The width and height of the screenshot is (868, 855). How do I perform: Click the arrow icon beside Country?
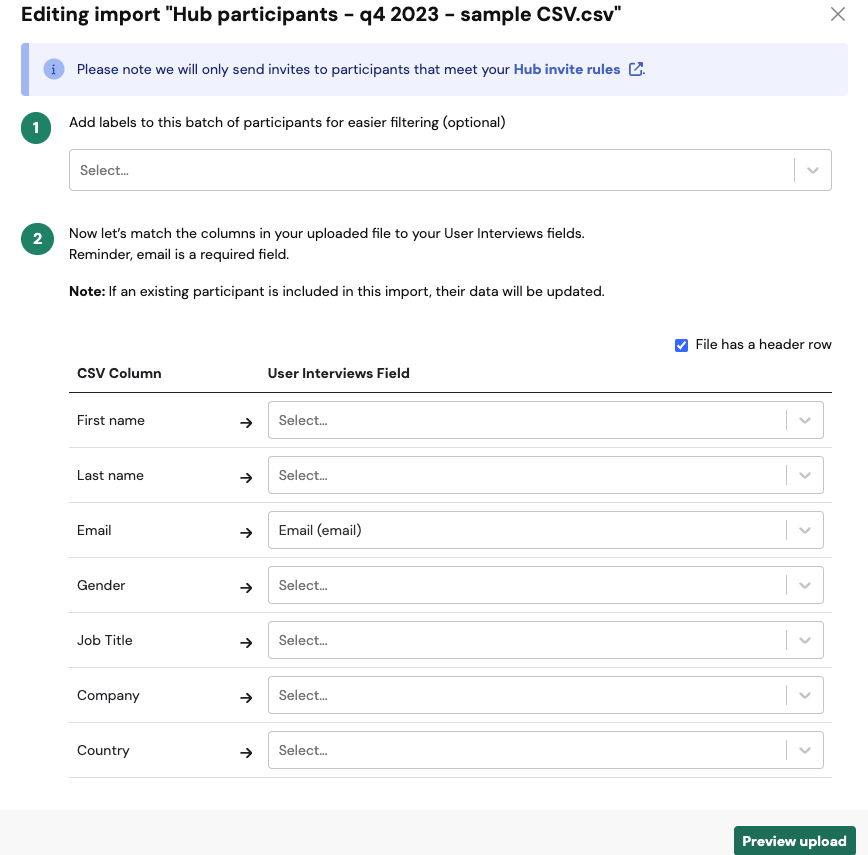(246, 752)
